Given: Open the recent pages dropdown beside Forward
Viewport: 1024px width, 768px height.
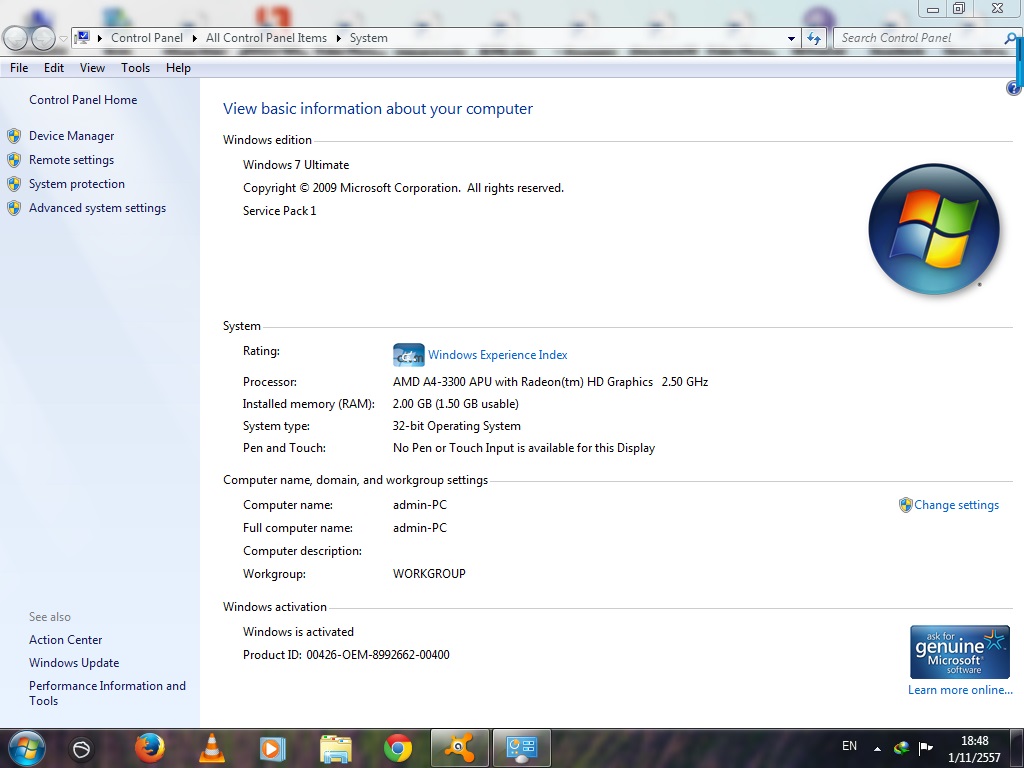Looking at the screenshot, I should pos(63,39).
